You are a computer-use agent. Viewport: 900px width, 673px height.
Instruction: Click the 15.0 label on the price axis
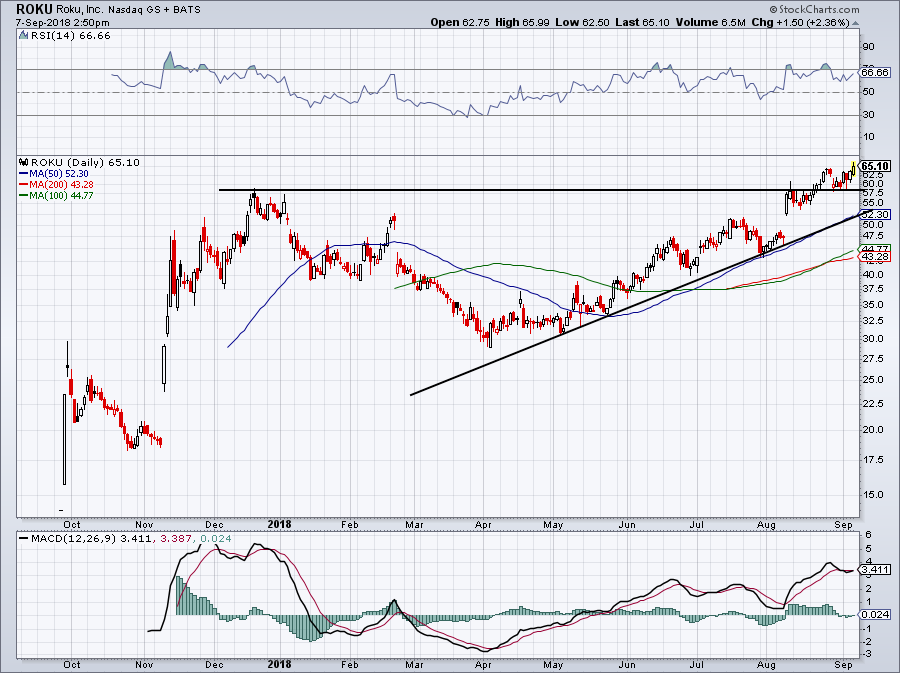click(x=872, y=495)
